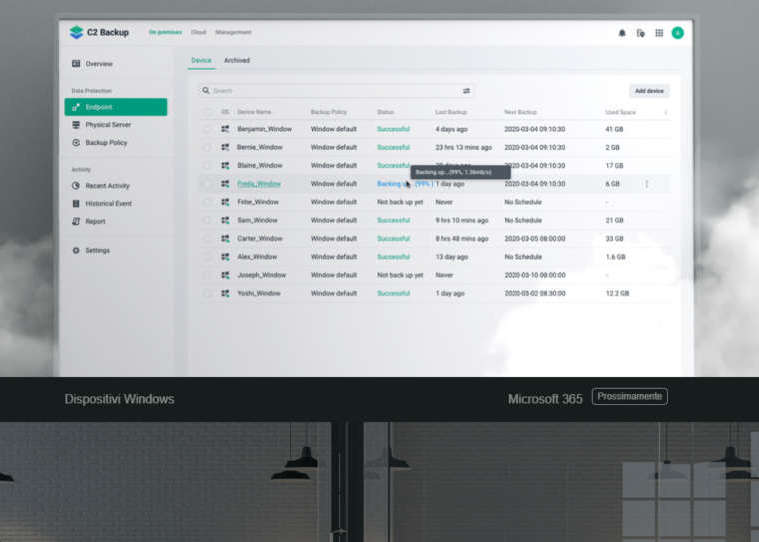Open the underlined device link in the backing-up row
Screen dimensions: 759x542
click(259, 184)
